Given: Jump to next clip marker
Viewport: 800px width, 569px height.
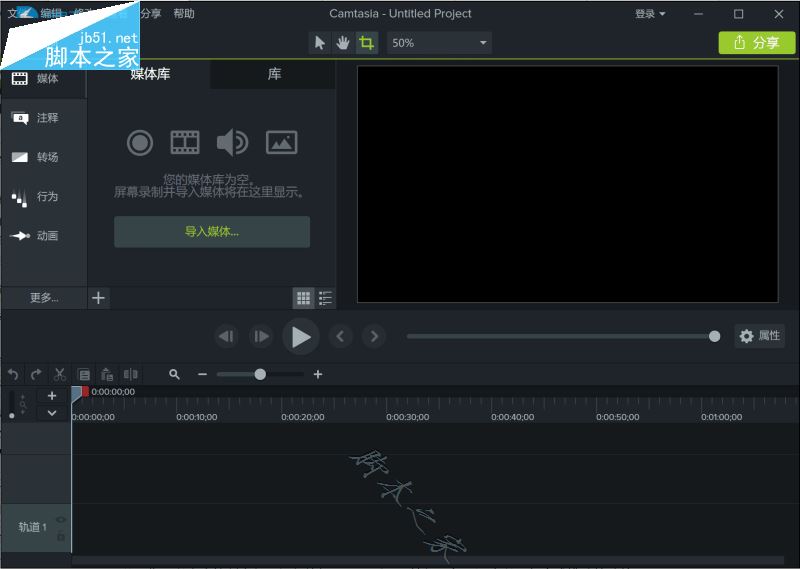Looking at the screenshot, I should [374, 336].
